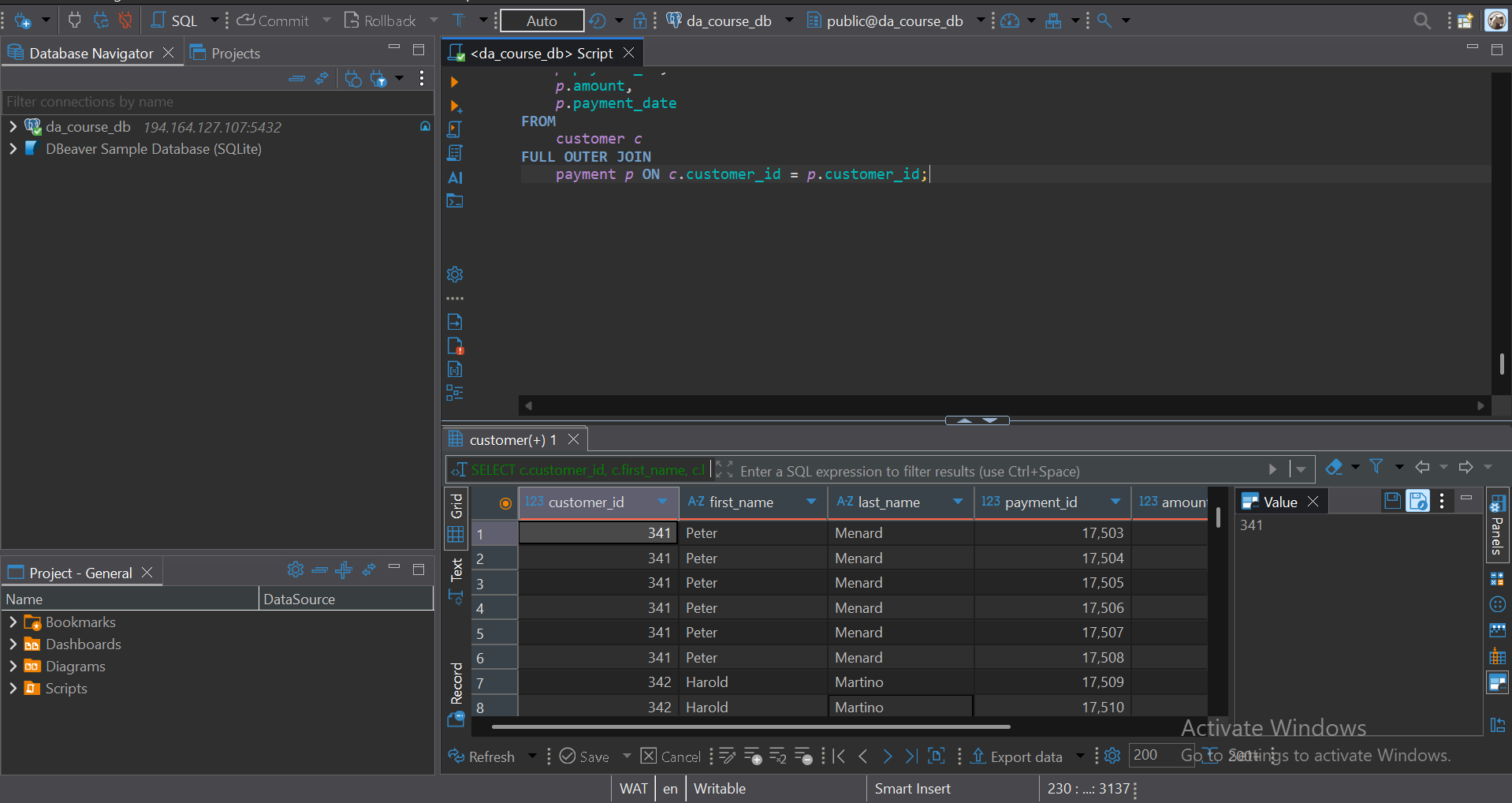The image size is (1512, 803).
Task: Execute SQL in new tab icon
Action: [455, 106]
